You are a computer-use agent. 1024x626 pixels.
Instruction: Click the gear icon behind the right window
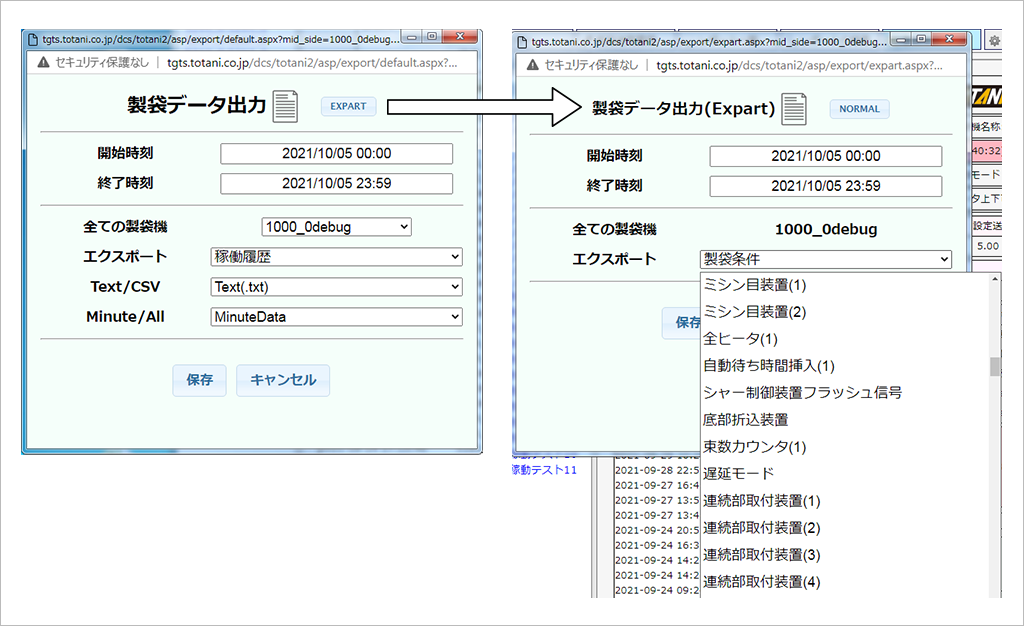[x=994, y=40]
